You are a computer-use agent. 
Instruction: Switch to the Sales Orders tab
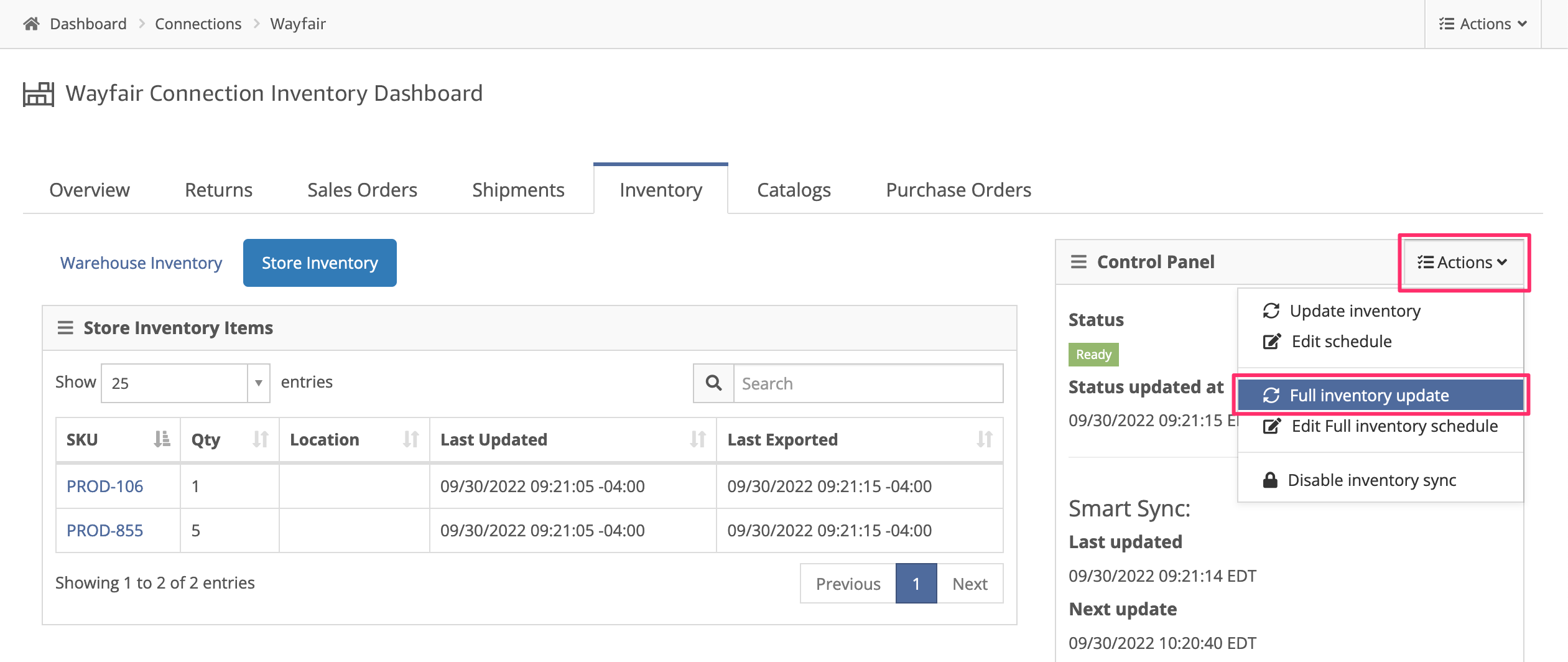coord(362,190)
